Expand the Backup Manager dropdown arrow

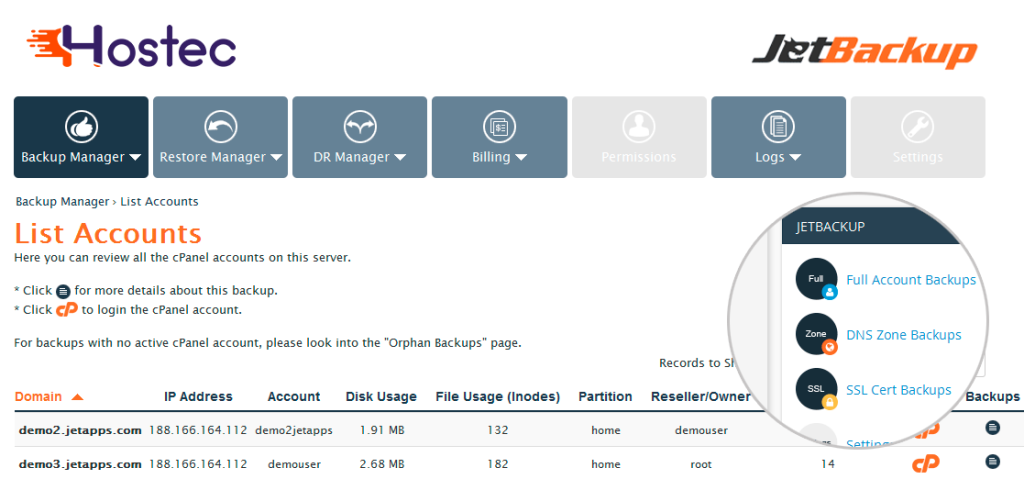(x=135, y=157)
